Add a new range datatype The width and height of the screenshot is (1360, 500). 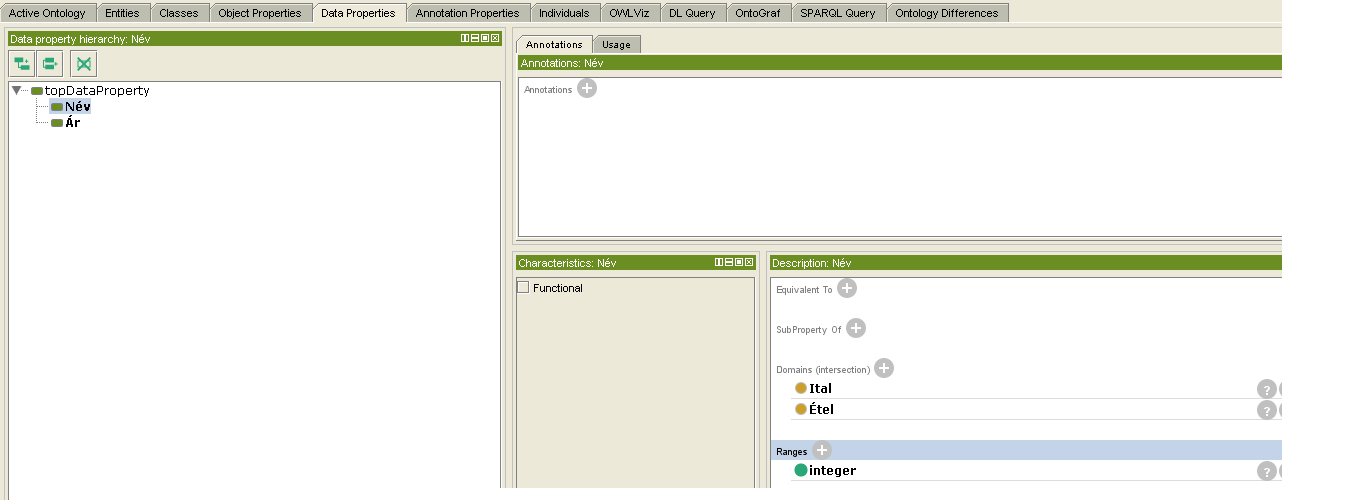[x=822, y=450]
